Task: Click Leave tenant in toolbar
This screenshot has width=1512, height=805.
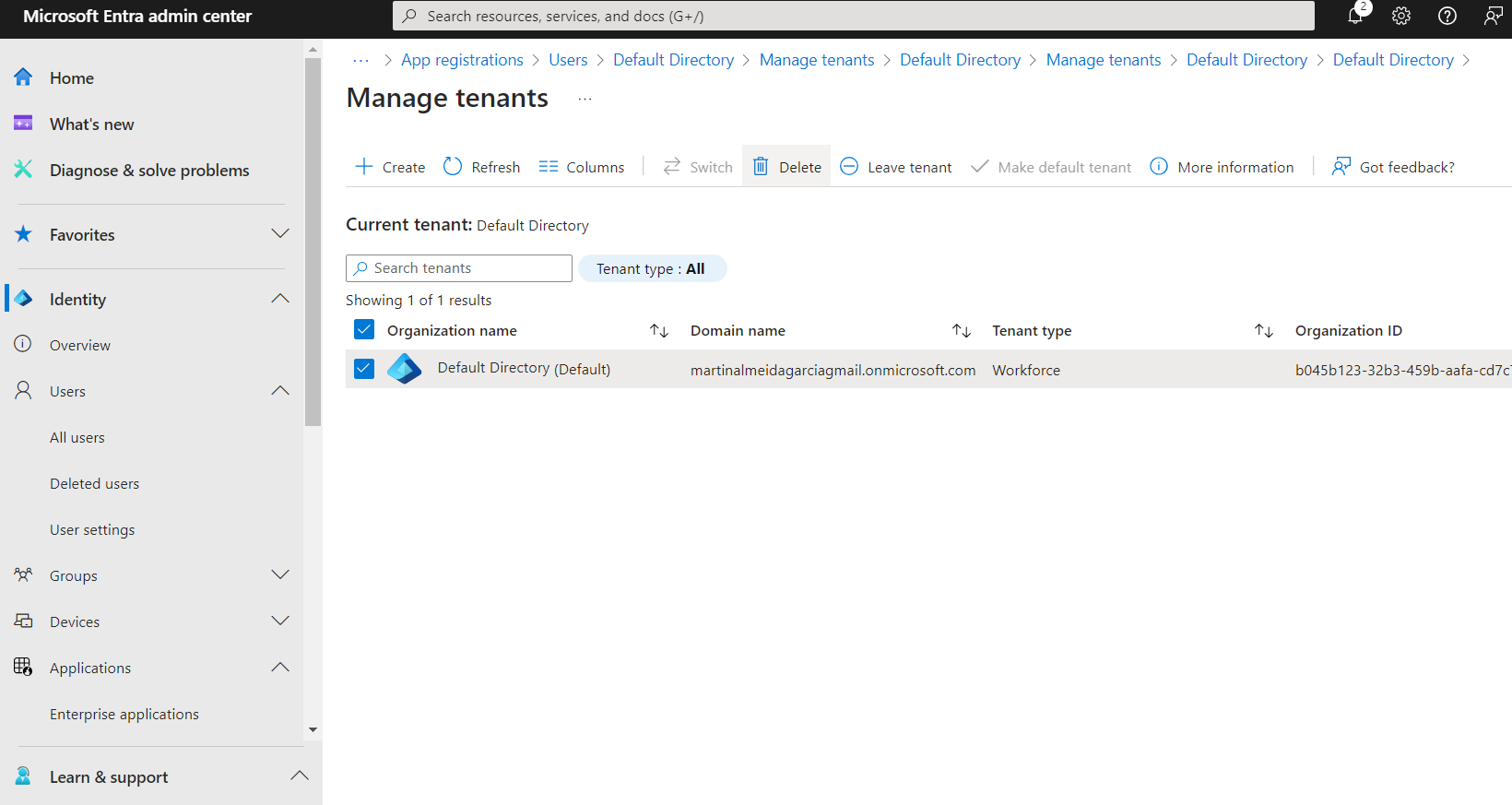Action: click(896, 167)
